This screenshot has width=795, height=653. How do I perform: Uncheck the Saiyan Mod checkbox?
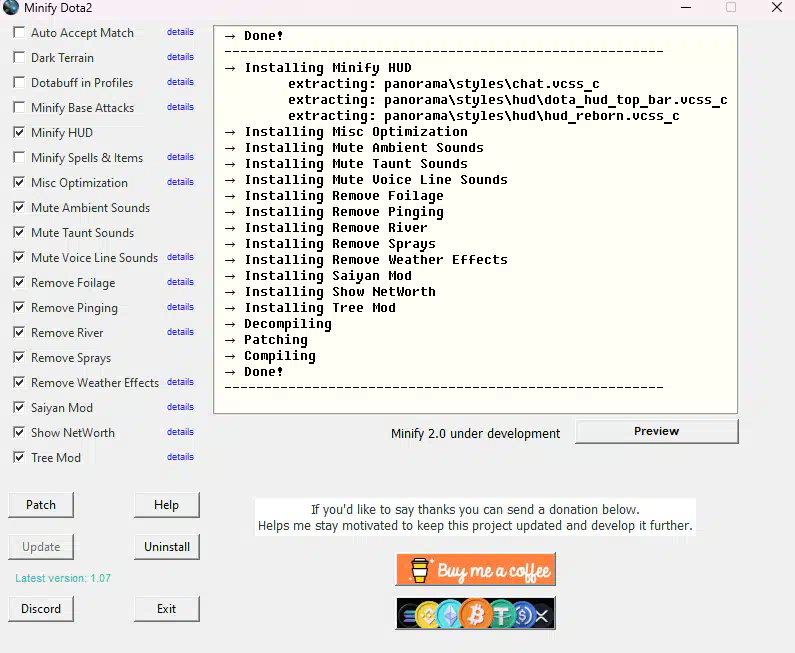pyautogui.click(x=19, y=408)
